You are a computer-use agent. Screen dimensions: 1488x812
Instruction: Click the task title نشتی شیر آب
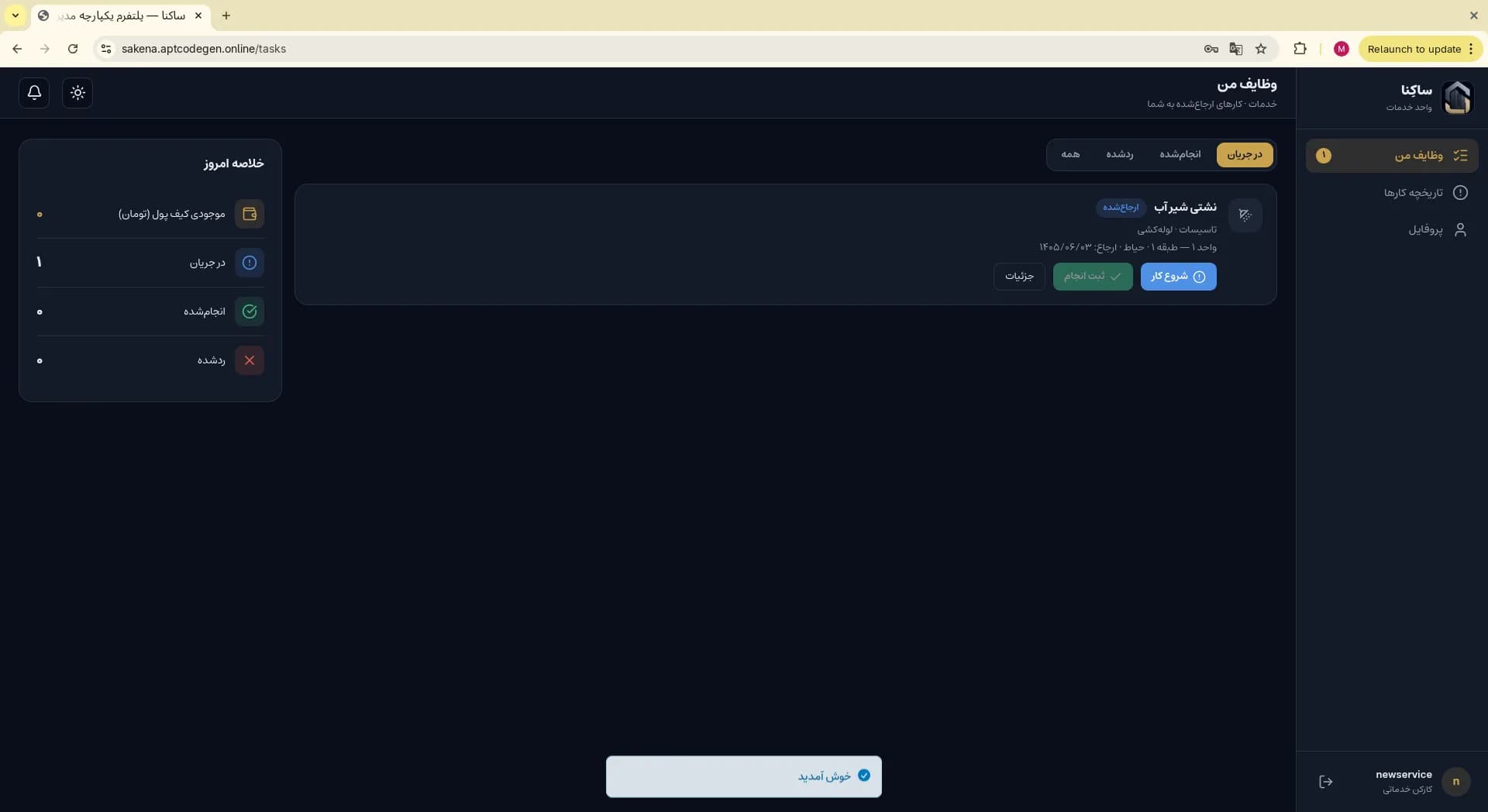click(1185, 208)
